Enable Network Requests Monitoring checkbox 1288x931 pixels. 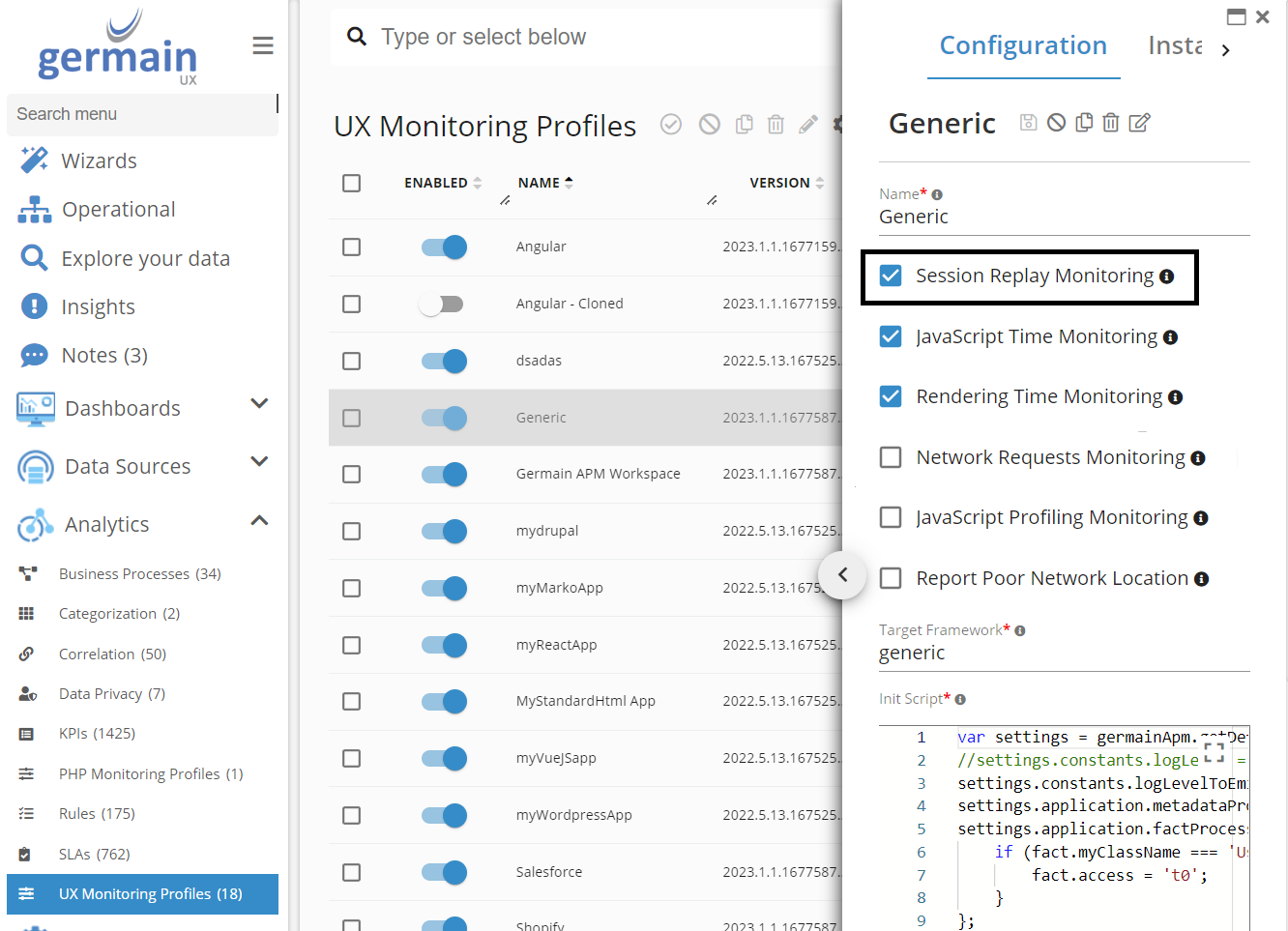(x=891, y=457)
